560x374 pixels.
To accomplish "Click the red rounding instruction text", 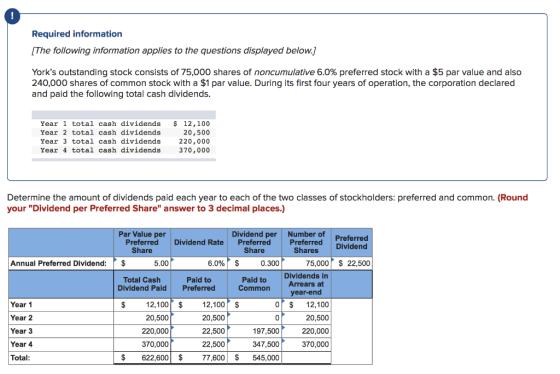I will [267, 203].
